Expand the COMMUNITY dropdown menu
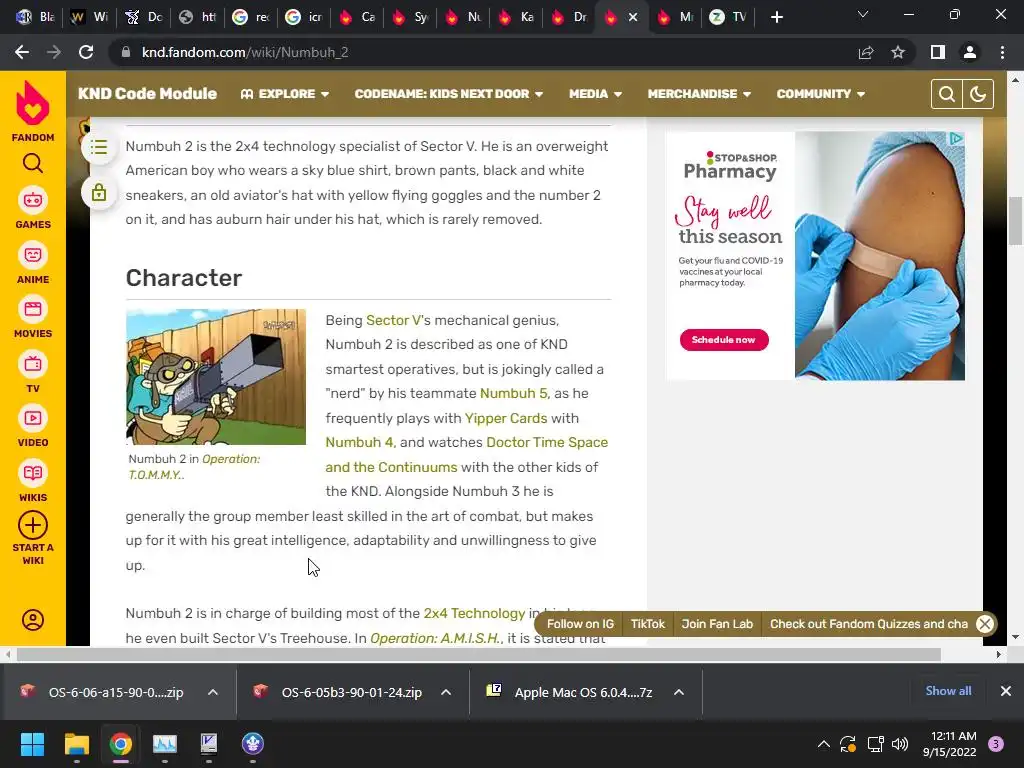The height and width of the screenshot is (768, 1024). point(820,94)
